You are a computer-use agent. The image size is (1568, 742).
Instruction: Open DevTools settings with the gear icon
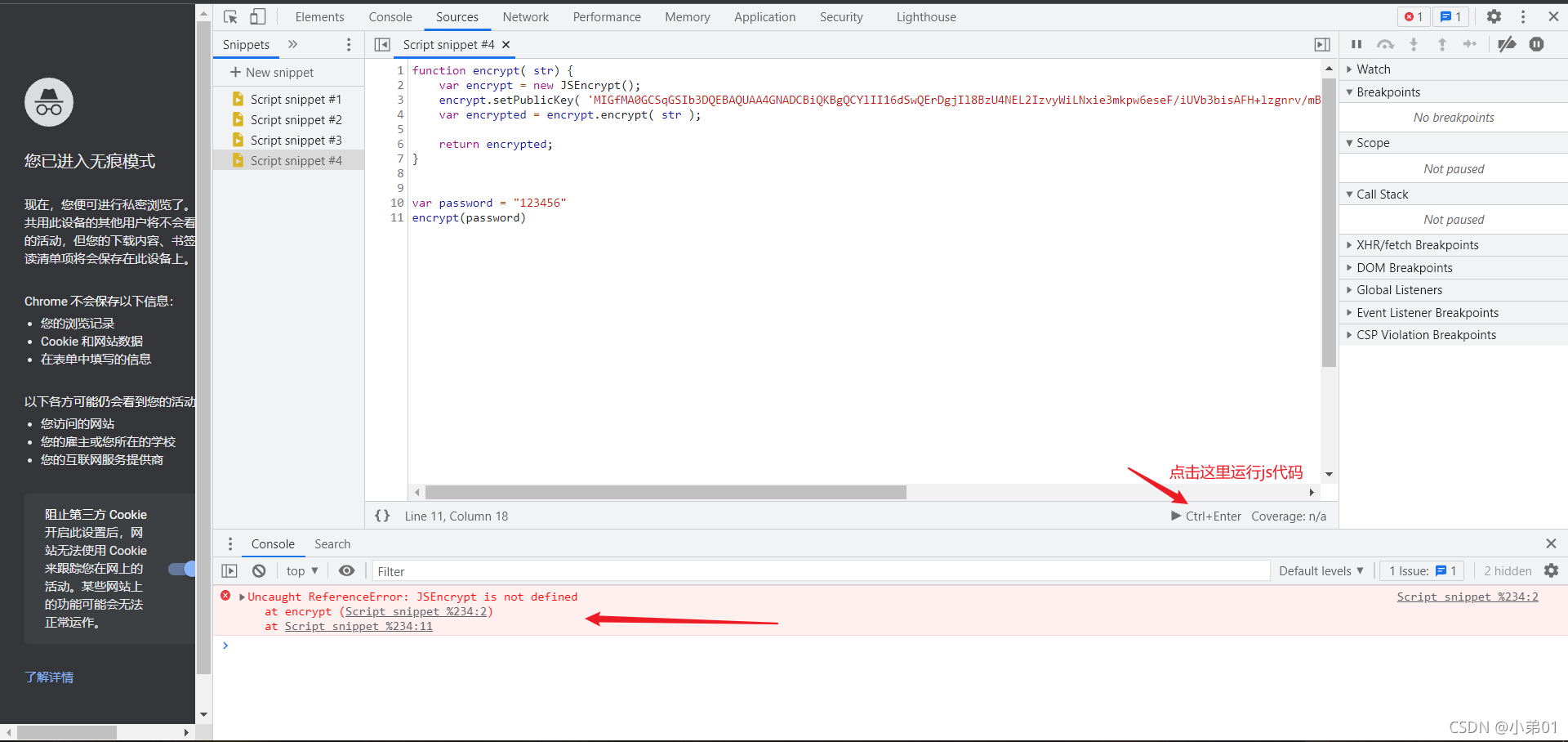(1494, 16)
